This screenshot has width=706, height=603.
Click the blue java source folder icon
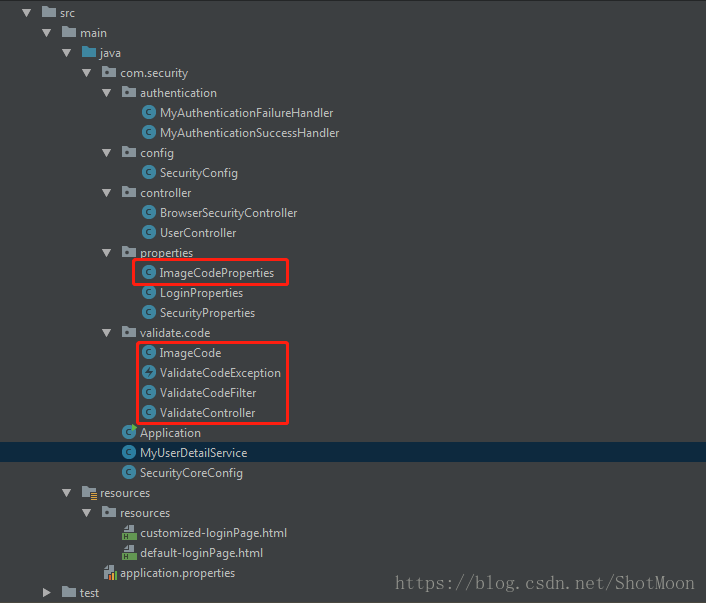[x=89, y=52]
